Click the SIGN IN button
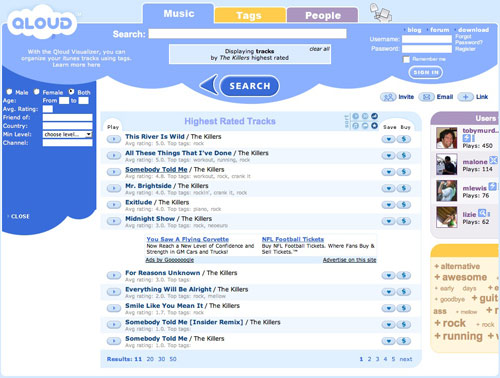 (426, 72)
